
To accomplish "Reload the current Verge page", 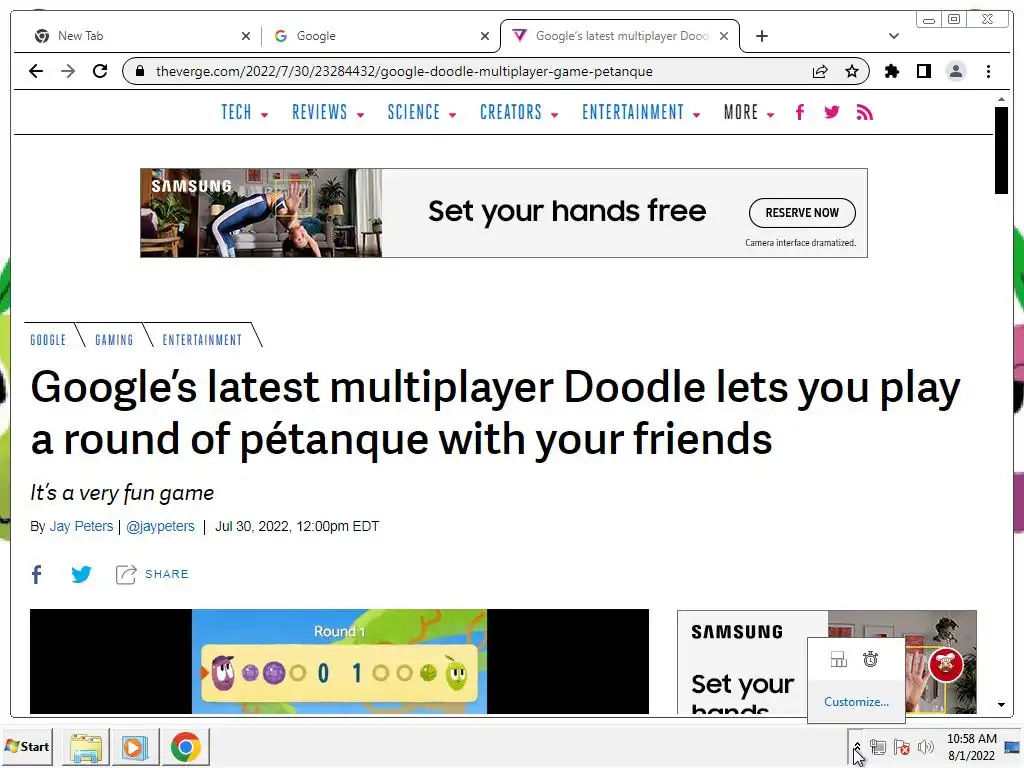I will [x=100, y=71].
